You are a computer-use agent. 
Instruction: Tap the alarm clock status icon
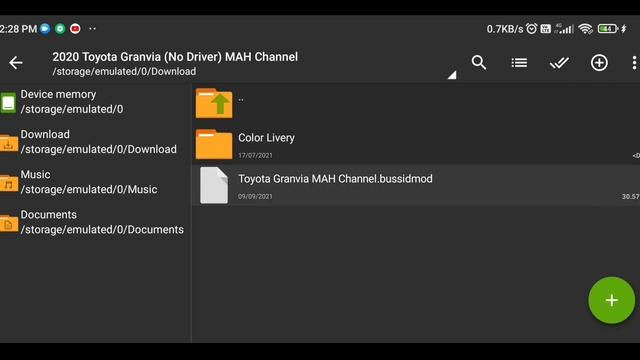coord(531,29)
